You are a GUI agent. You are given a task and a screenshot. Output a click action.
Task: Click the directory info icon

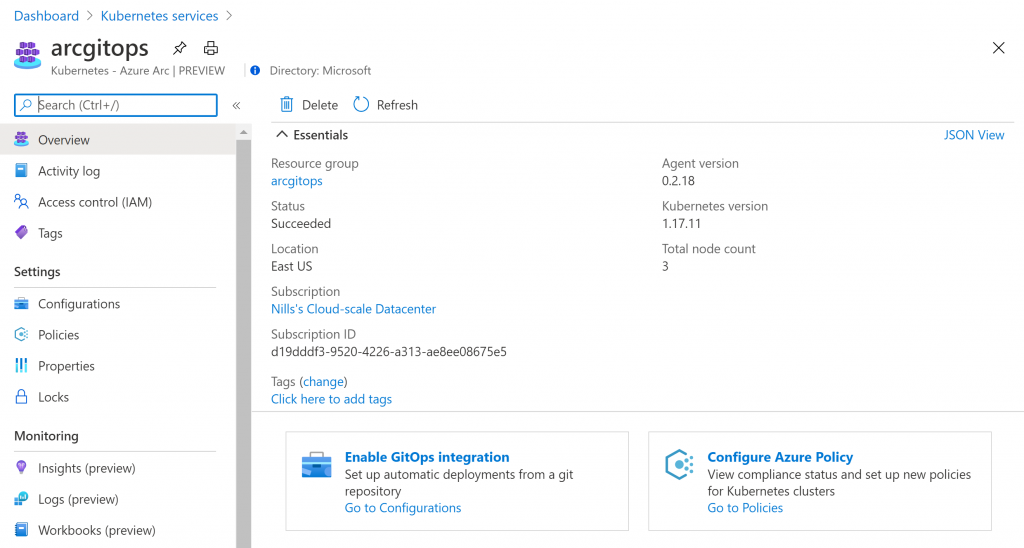click(x=255, y=71)
